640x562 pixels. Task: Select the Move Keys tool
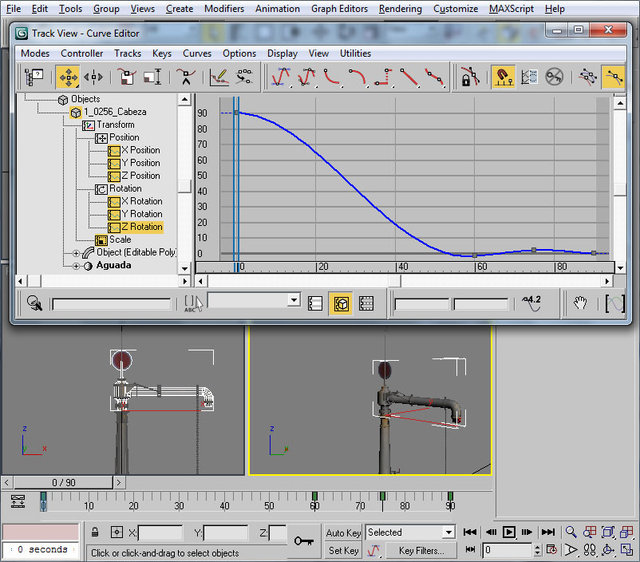point(68,76)
